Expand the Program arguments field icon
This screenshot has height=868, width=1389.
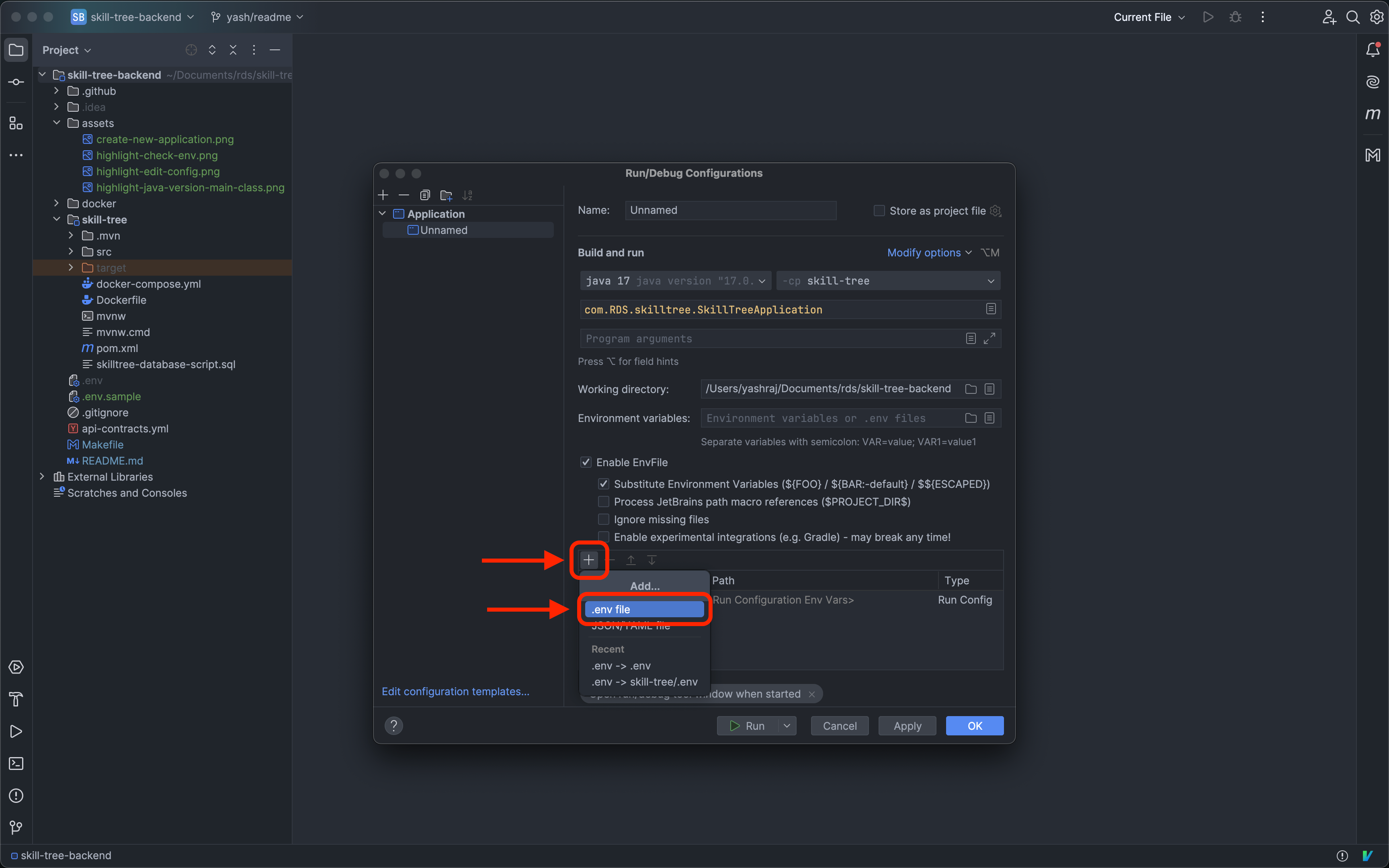point(990,339)
